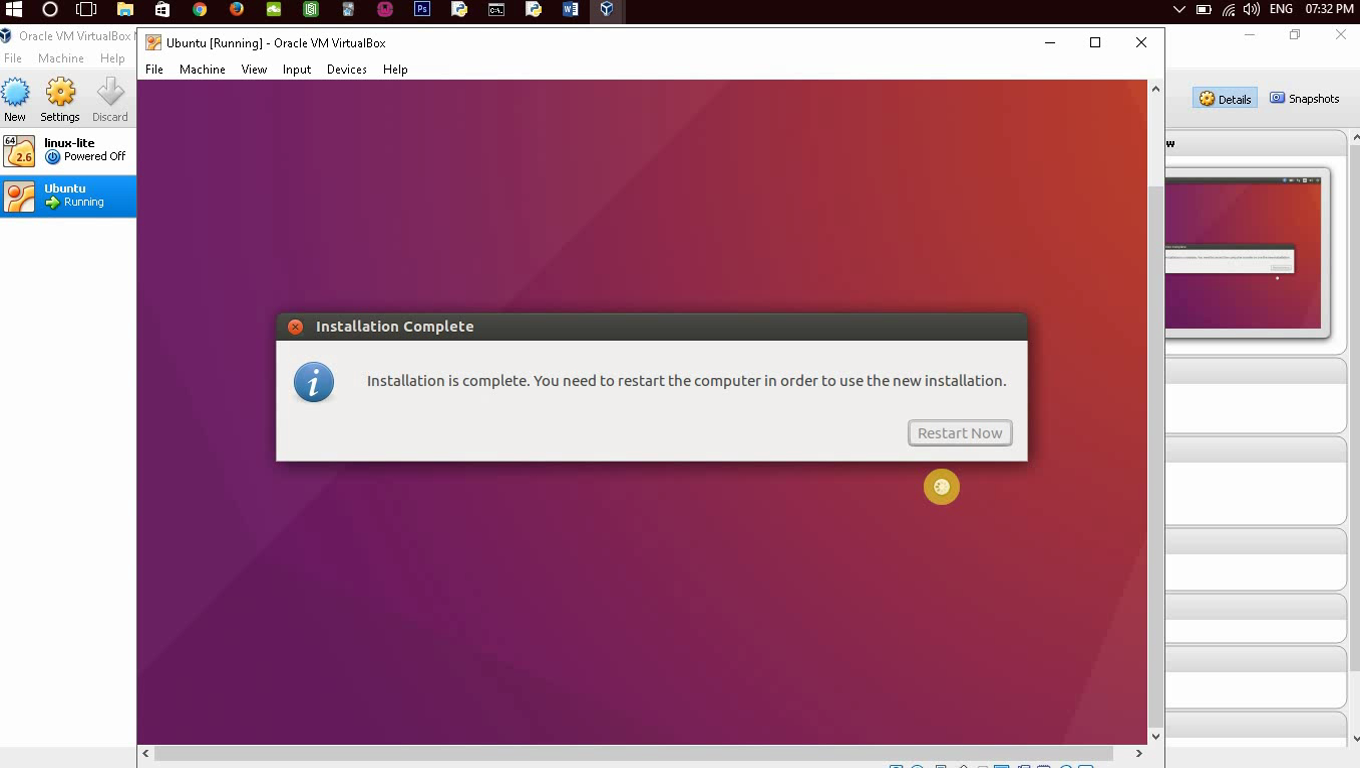Click the Ubuntu preview thumbnail in Manager
The width and height of the screenshot is (1360, 768).
1243,252
